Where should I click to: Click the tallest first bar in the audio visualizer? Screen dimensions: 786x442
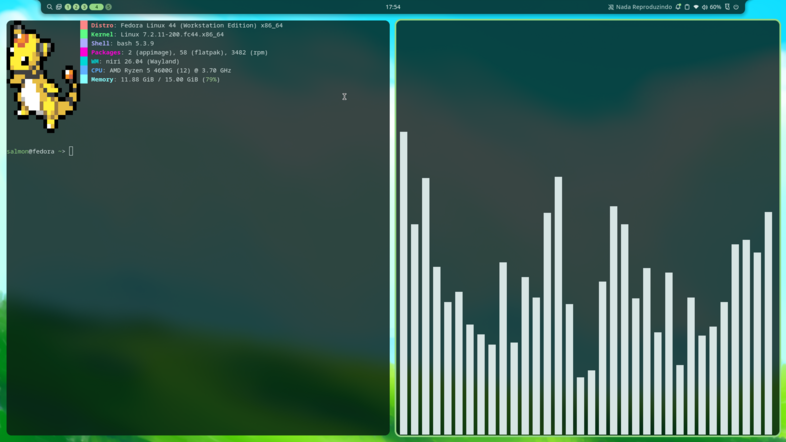pyautogui.click(x=404, y=283)
